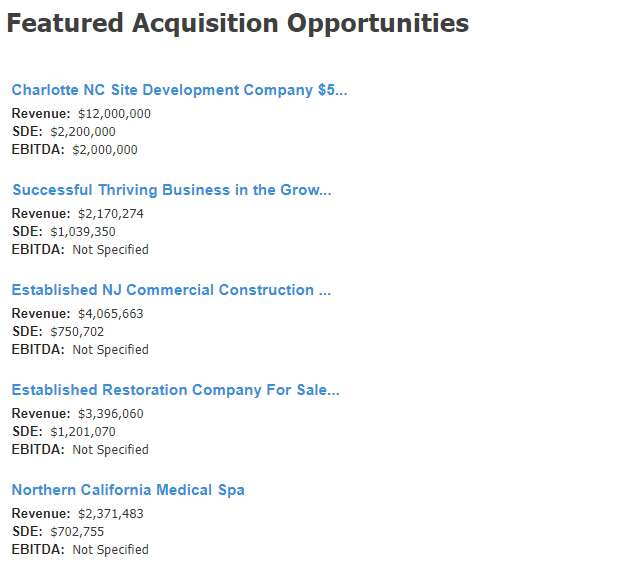Click the $750,702 SDE value
Image resolution: width=617 pixels, height=573 pixels.
(77, 332)
